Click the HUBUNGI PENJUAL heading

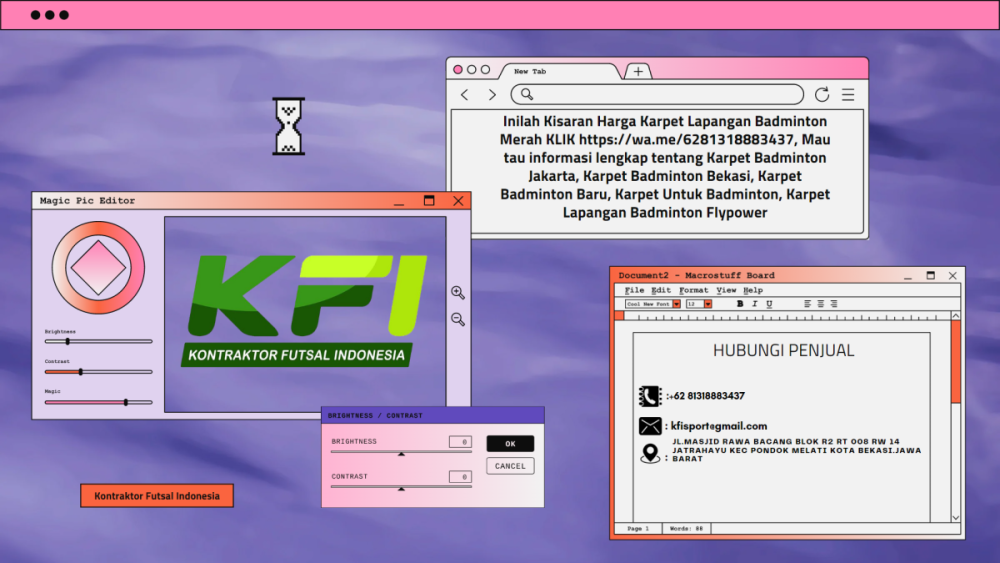pos(783,350)
